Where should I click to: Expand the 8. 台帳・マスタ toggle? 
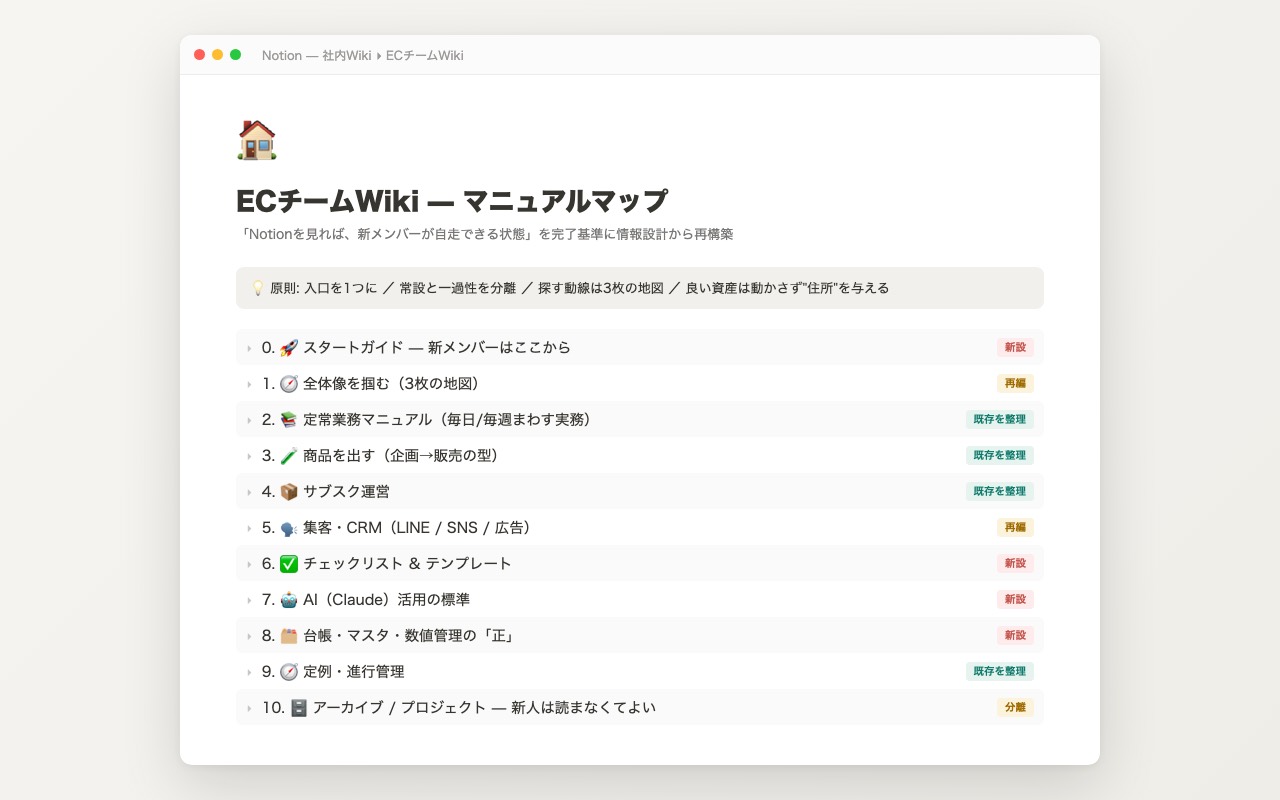[249, 636]
